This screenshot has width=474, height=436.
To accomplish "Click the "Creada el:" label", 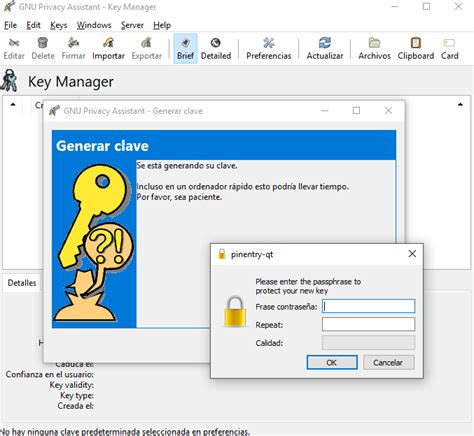I will [75, 406].
